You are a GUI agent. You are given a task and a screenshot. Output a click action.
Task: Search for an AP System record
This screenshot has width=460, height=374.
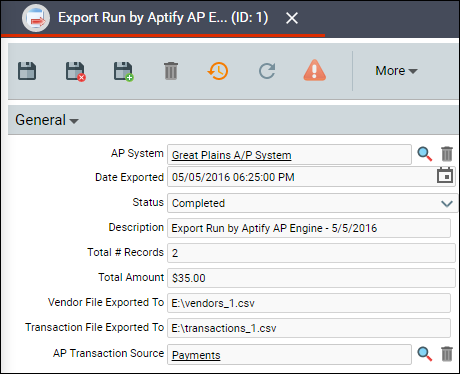click(x=425, y=154)
